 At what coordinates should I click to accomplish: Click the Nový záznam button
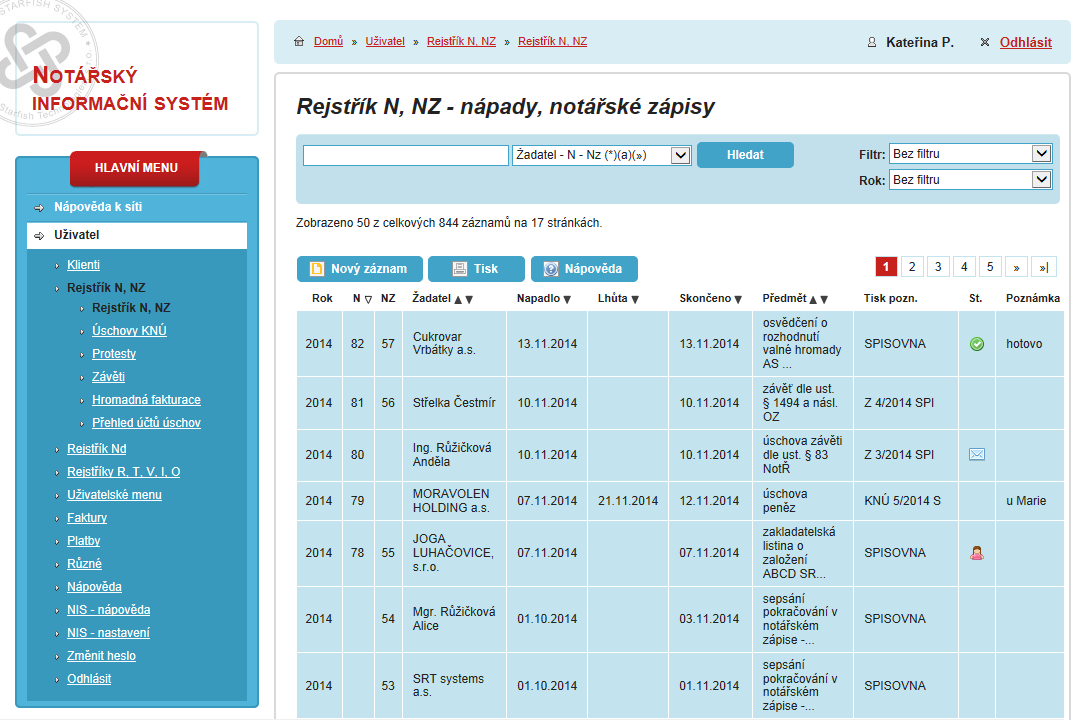tap(359, 269)
